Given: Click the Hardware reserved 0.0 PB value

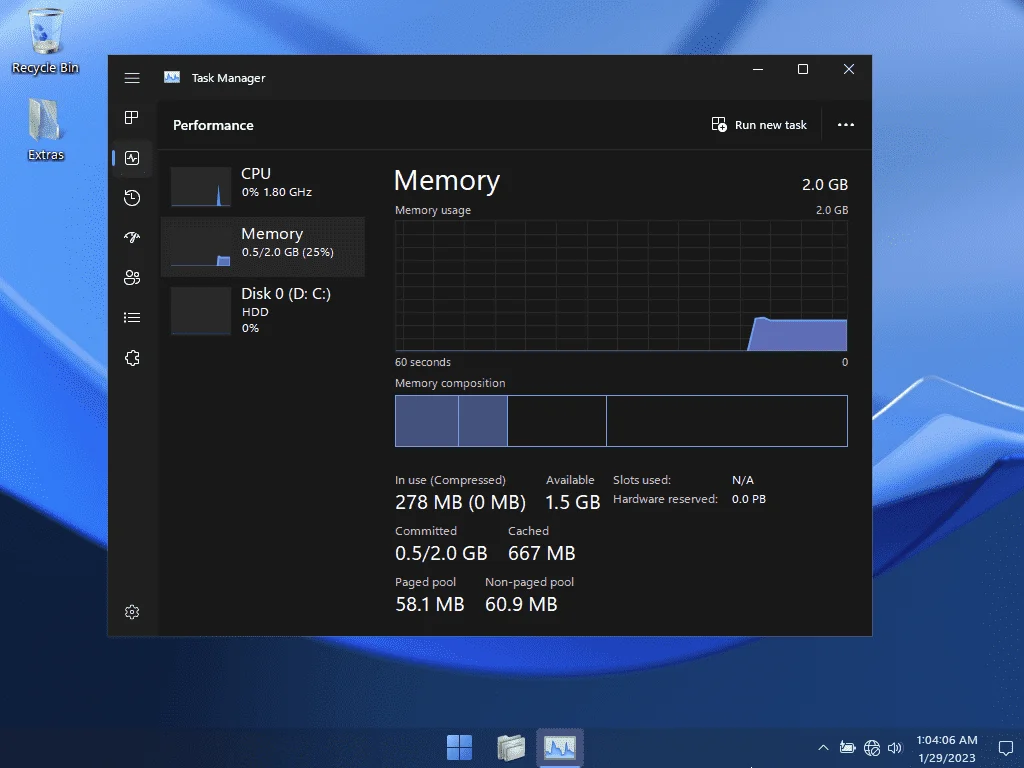Looking at the screenshot, I should coord(748,499).
